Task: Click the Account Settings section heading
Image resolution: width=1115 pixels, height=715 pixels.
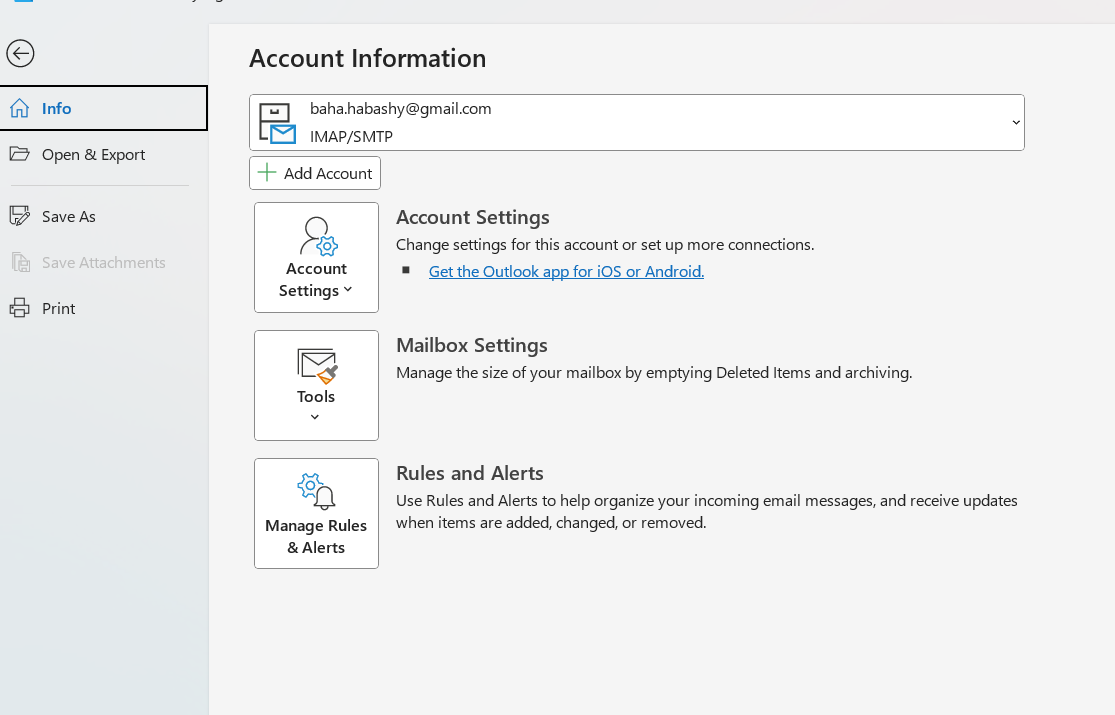Action: pos(473,217)
